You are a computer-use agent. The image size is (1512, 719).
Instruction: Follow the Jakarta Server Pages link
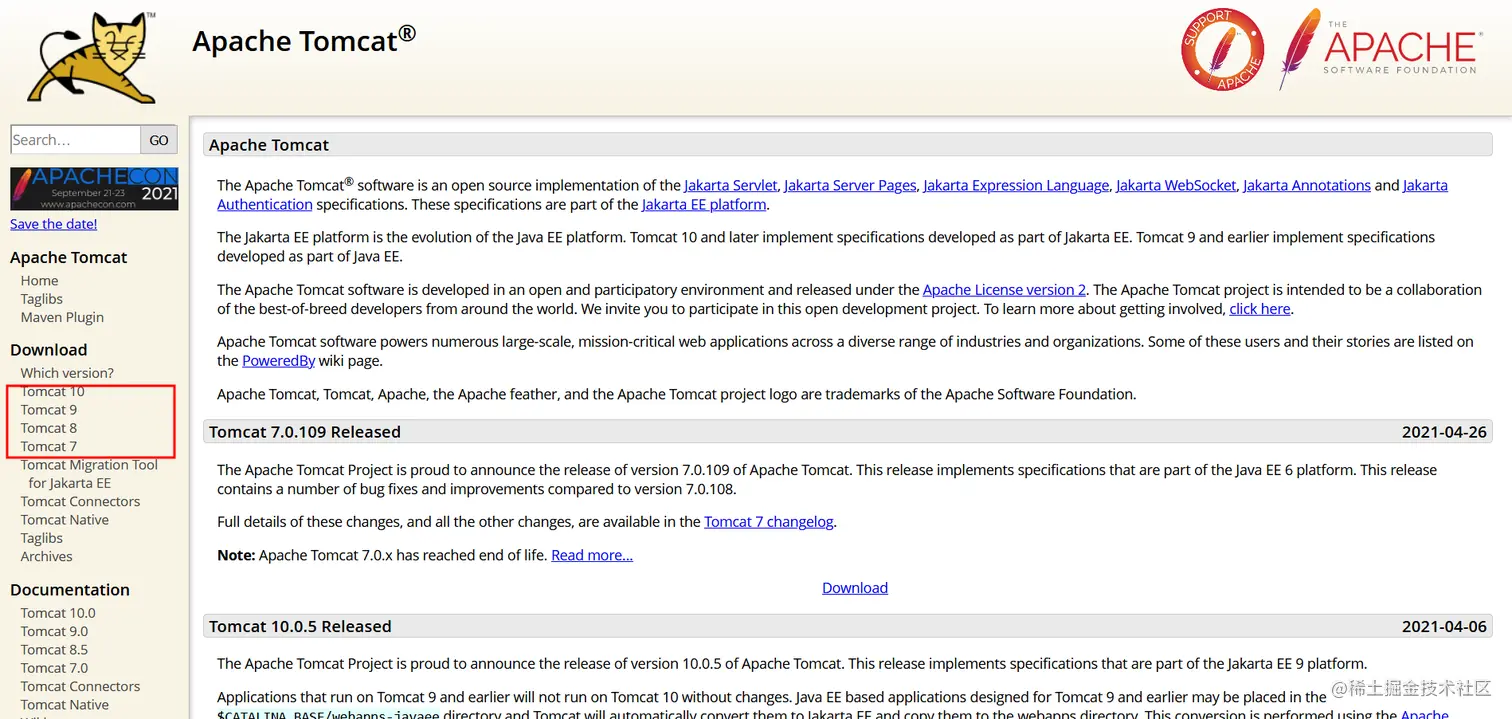[850, 186]
